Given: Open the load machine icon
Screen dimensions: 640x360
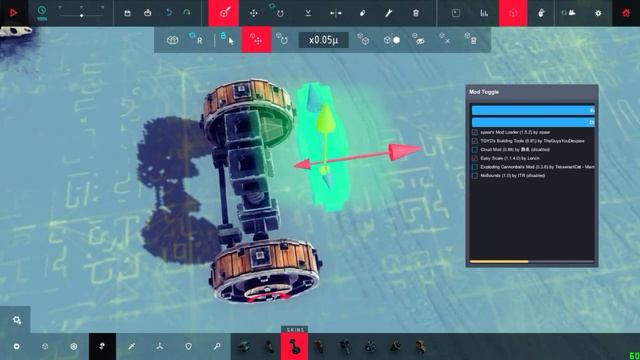Looking at the screenshot, I should pyautogui.click(x=147, y=13).
